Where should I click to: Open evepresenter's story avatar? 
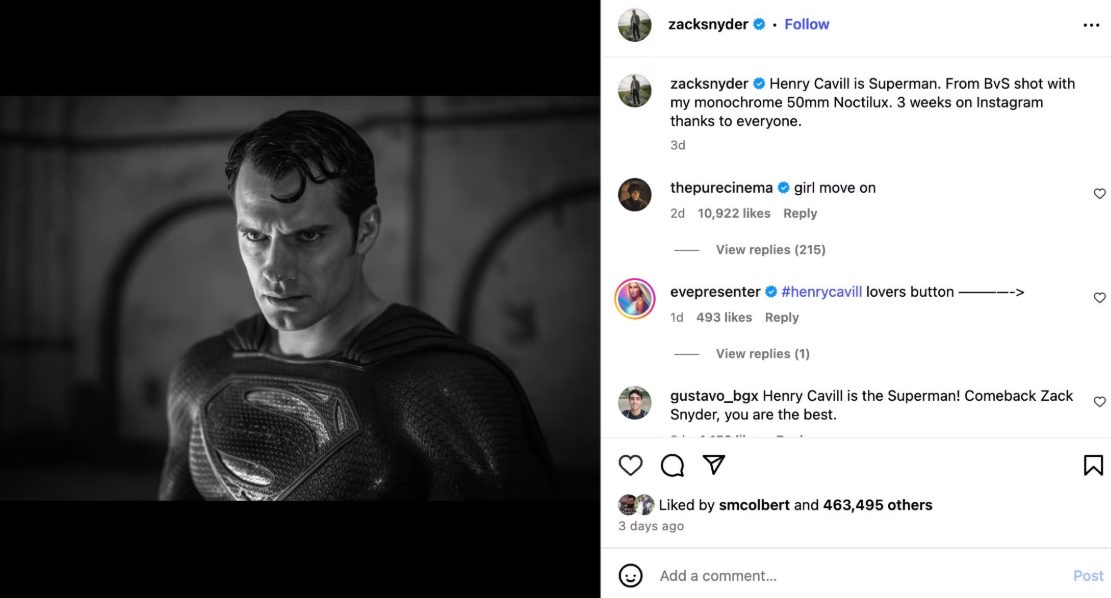tap(635, 299)
